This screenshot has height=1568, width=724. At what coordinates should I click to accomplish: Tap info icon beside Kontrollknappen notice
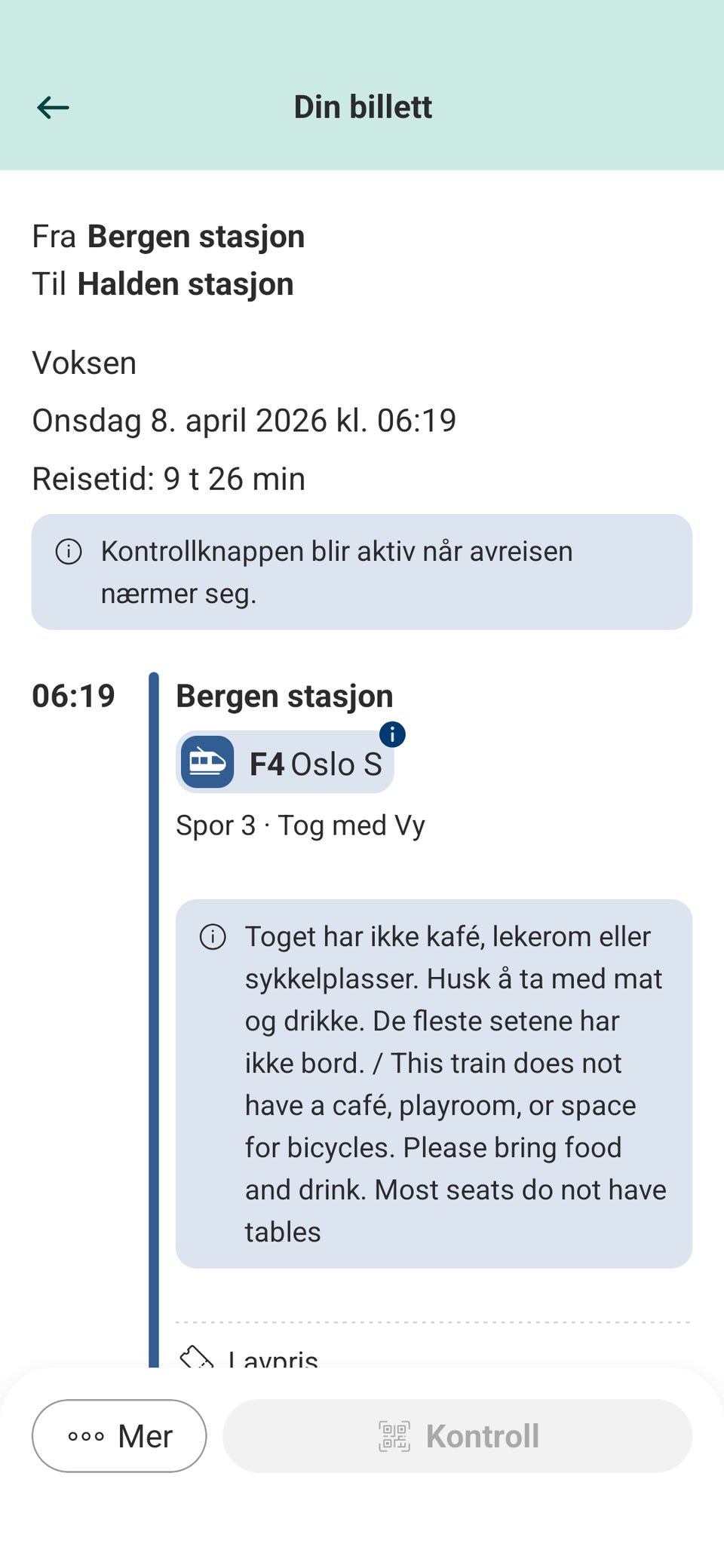pyautogui.click(x=69, y=552)
